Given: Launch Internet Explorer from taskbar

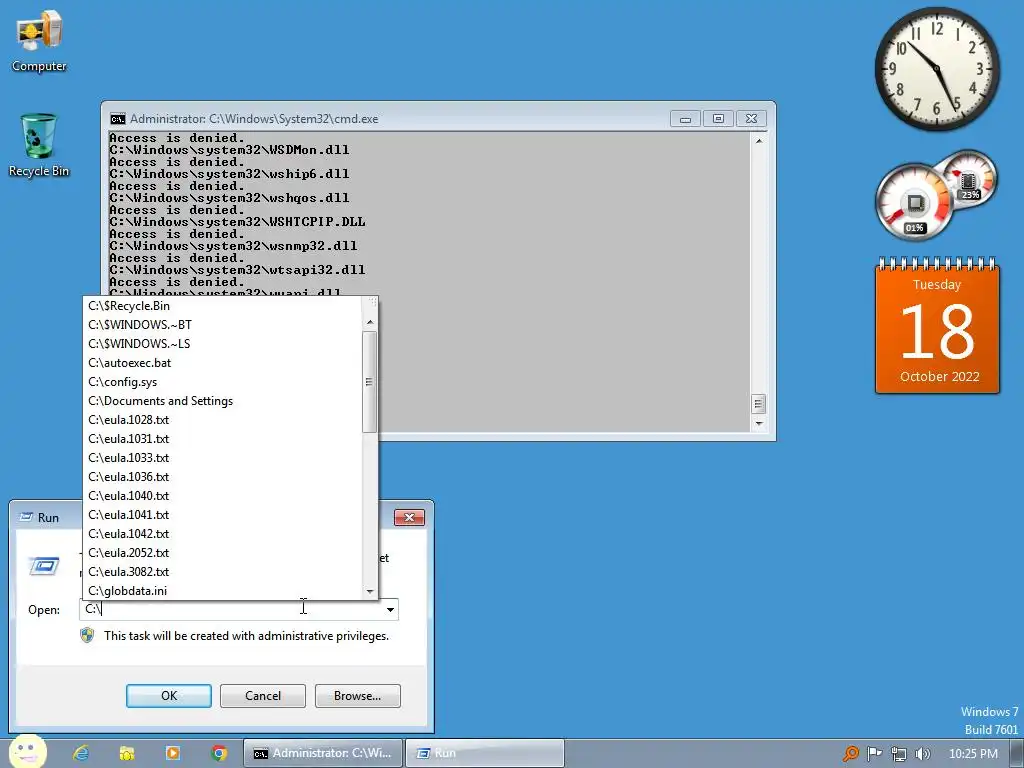Looking at the screenshot, I should pos(81,753).
